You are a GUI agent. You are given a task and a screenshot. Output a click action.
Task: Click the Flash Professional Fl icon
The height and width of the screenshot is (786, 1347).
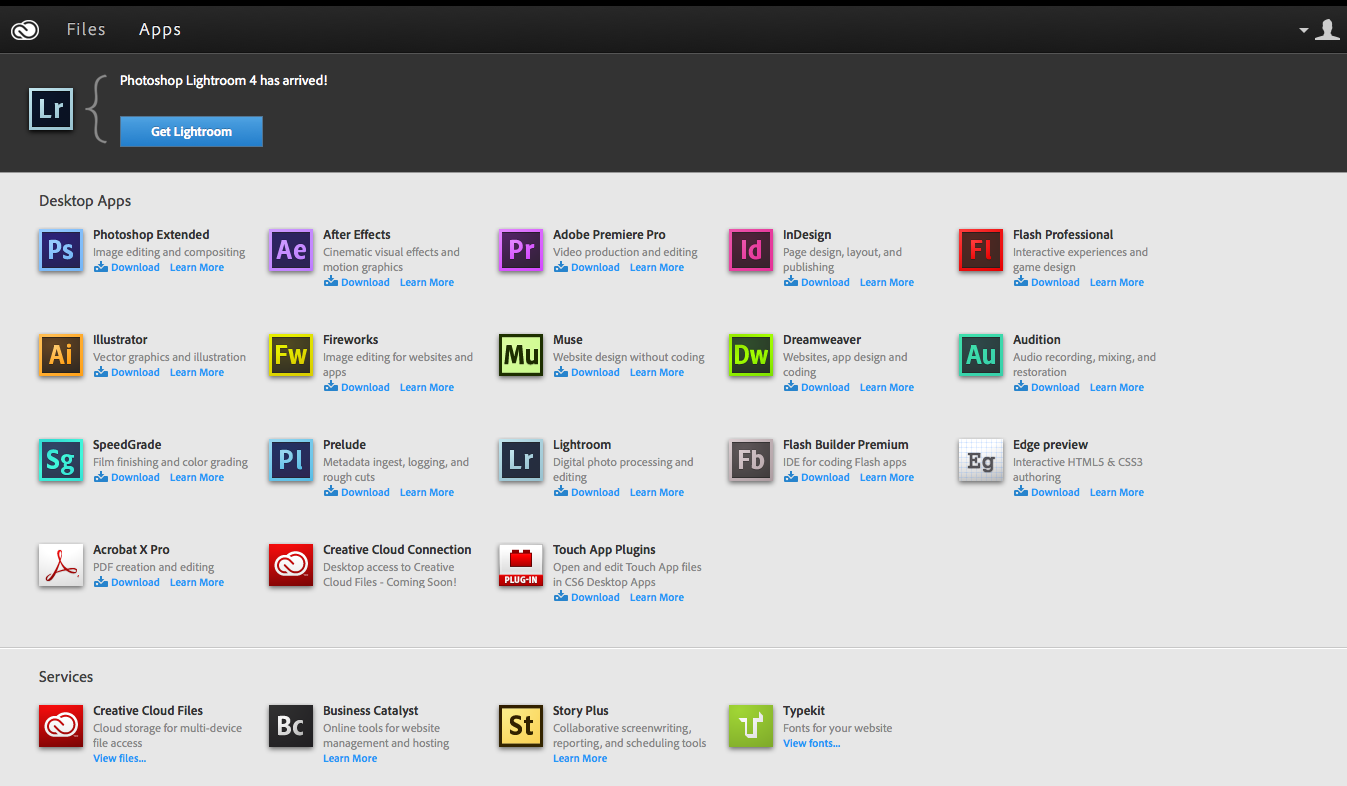(x=981, y=250)
